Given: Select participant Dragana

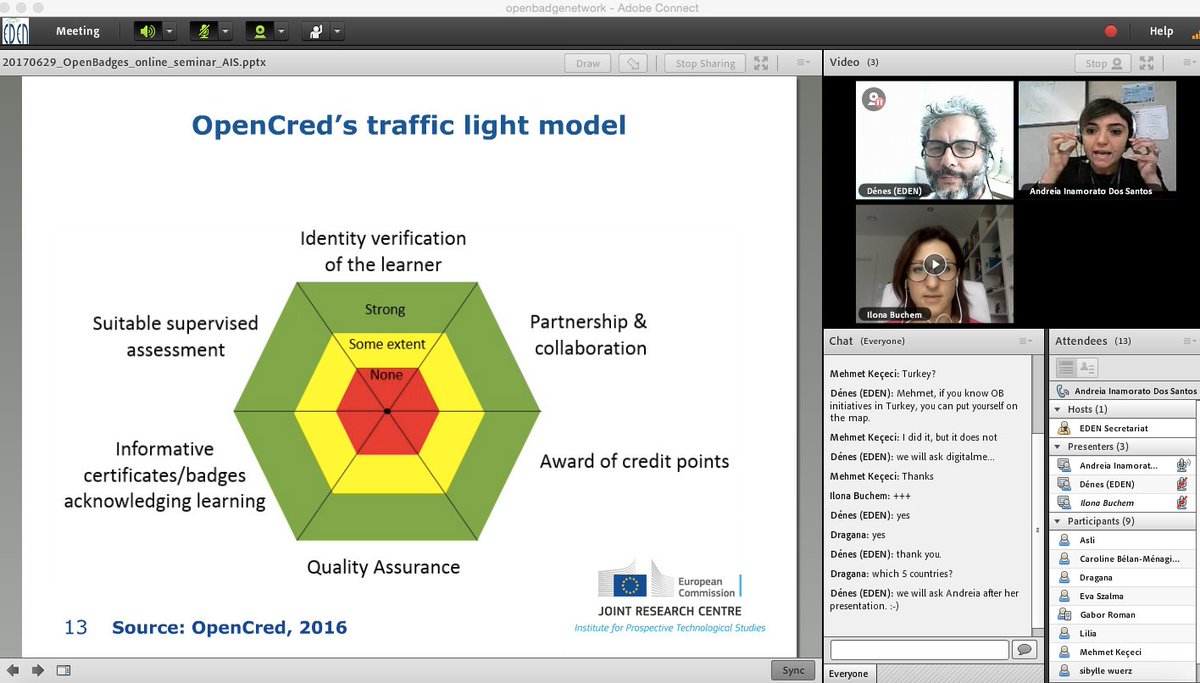Looking at the screenshot, I should pyautogui.click(x=1124, y=578).
